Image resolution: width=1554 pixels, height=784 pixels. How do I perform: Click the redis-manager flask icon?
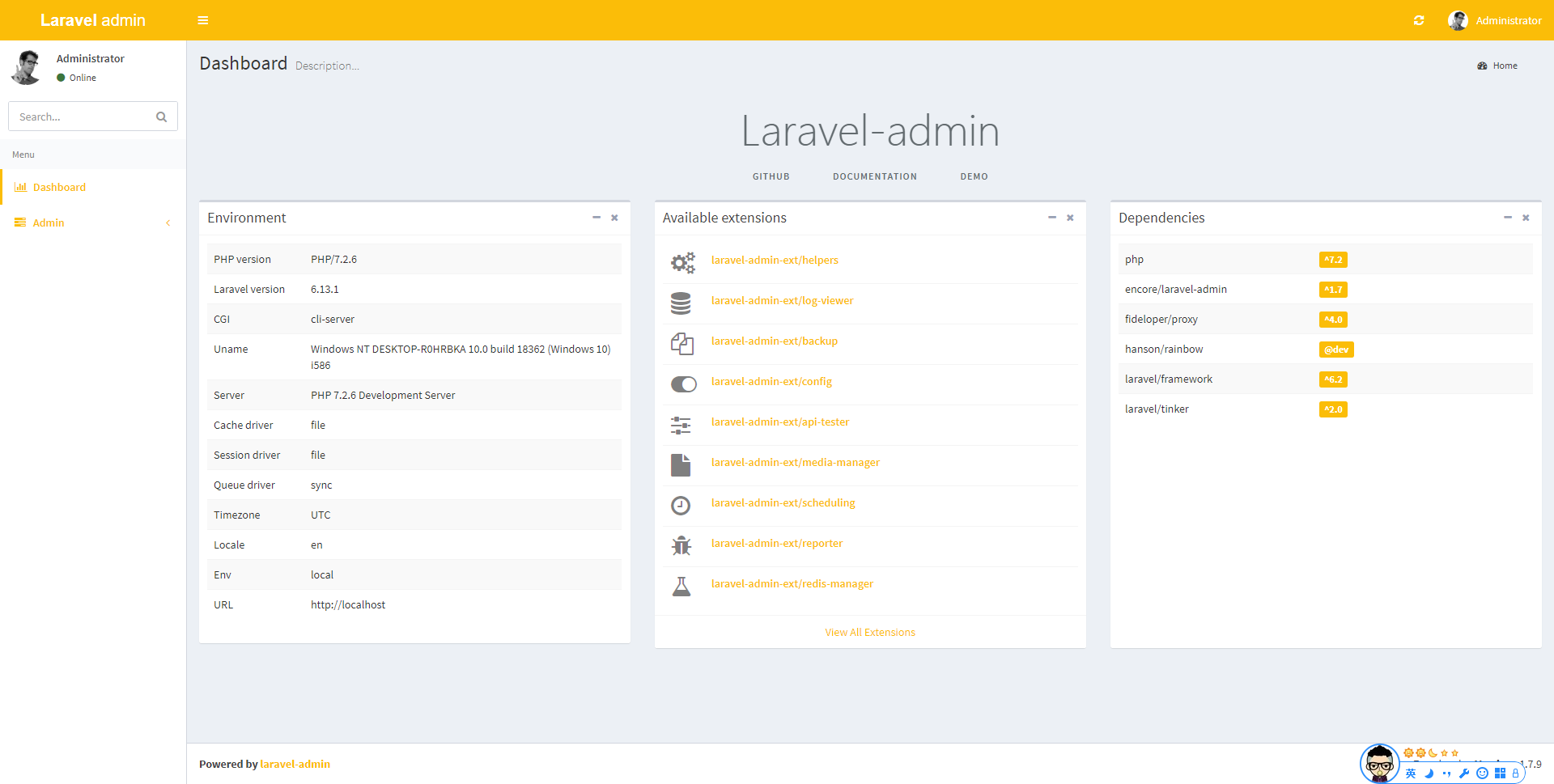coord(681,587)
